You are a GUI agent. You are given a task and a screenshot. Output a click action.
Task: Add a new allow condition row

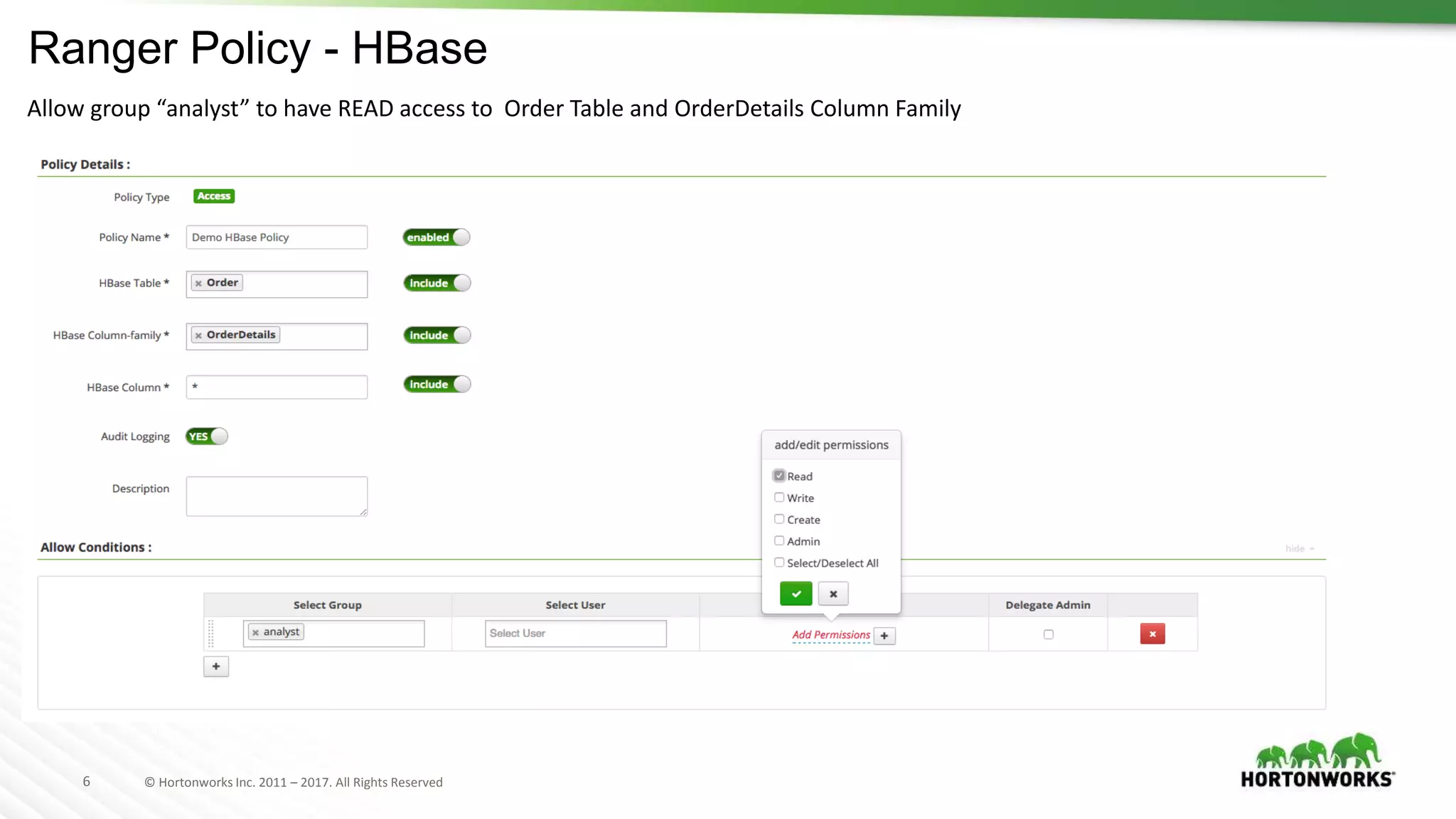(x=216, y=667)
